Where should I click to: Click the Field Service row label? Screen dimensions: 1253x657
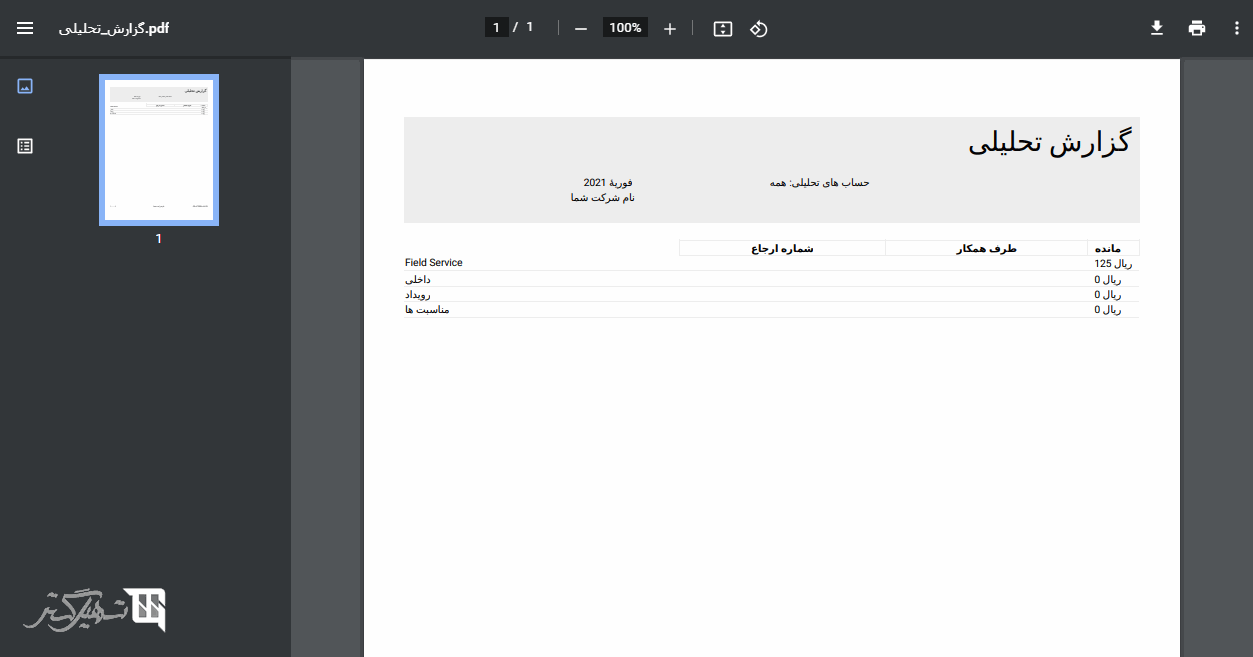(x=434, y=263)
